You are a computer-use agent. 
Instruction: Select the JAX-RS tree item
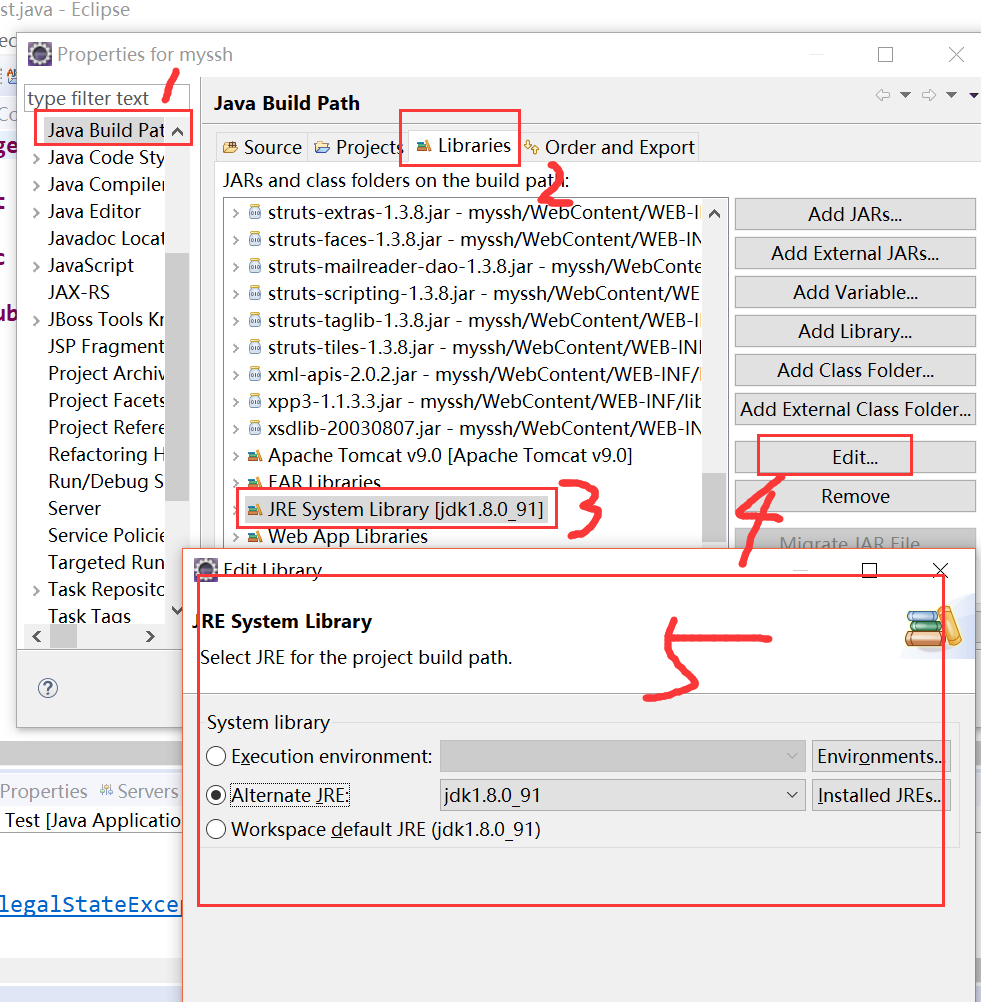(x=79, y=293)
